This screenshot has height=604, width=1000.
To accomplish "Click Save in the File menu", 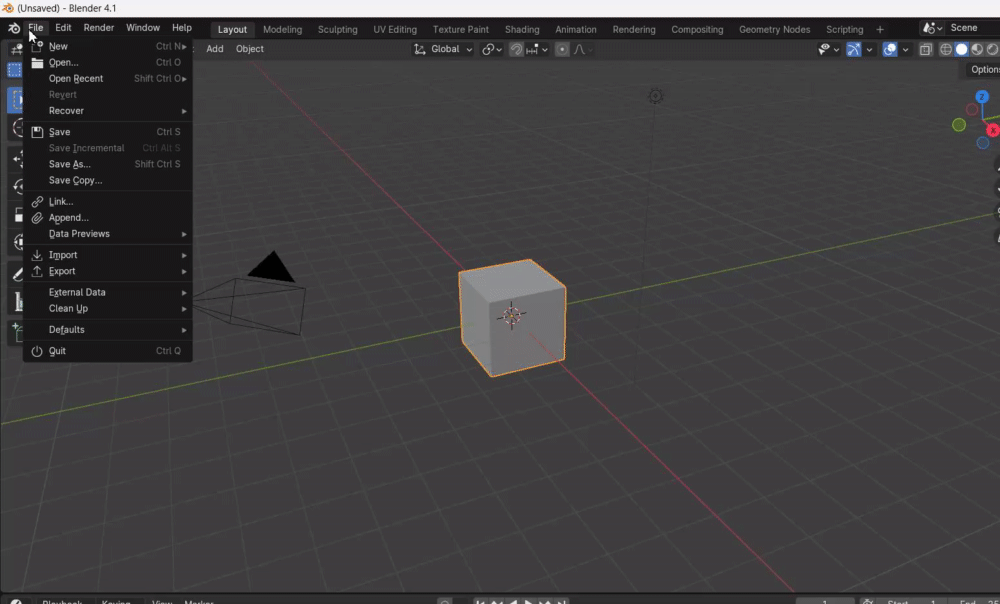I will [107, 132].
